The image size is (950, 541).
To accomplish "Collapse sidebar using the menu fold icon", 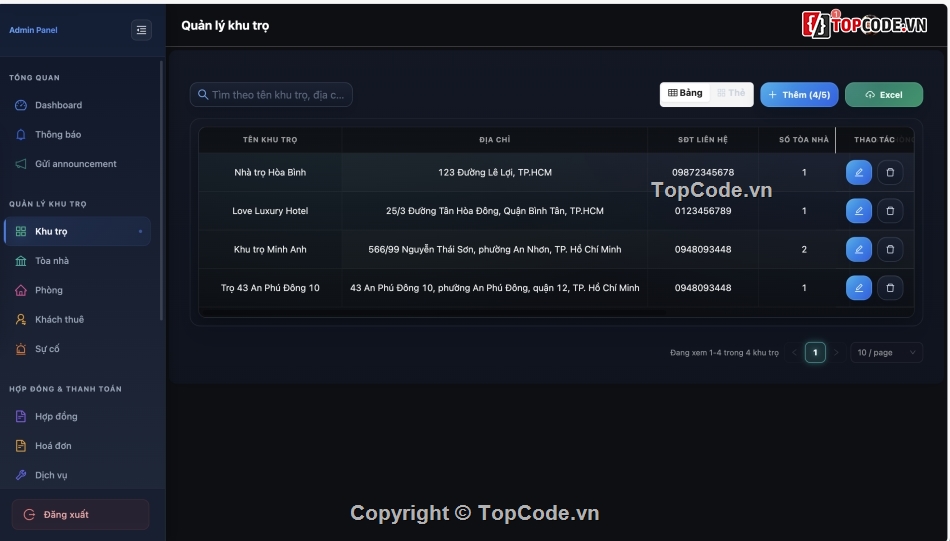I will click(x=141, y=30).
